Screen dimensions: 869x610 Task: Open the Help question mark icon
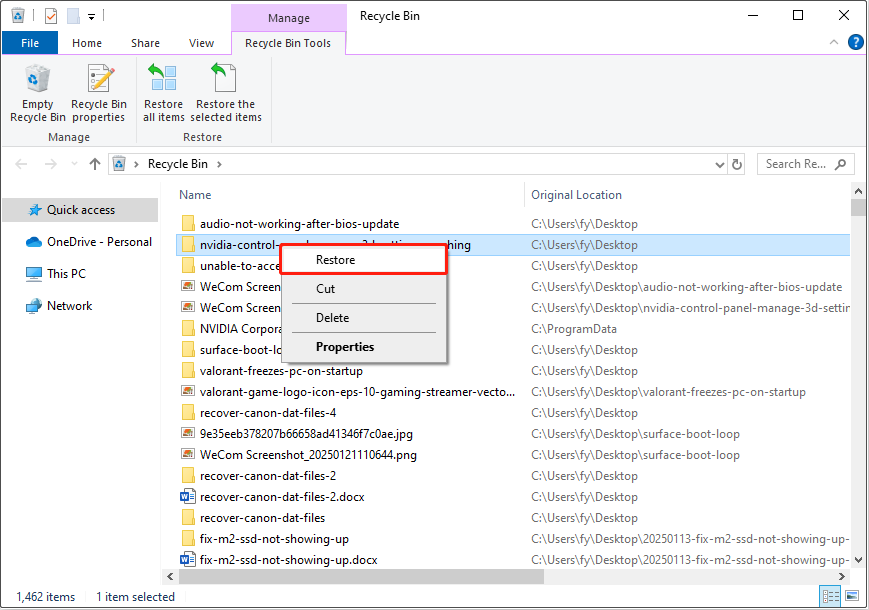tap(856, 43)
